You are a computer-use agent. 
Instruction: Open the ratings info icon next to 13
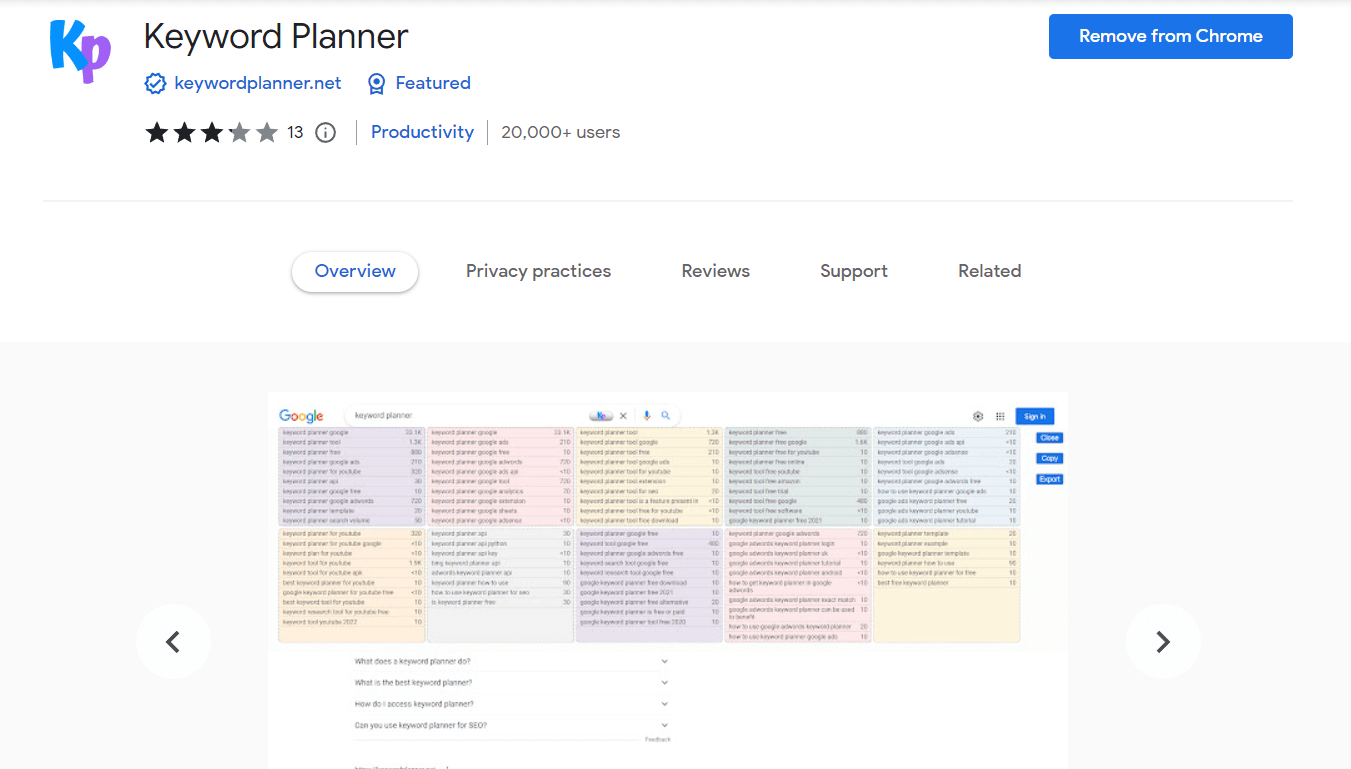[x=325, y=132]
